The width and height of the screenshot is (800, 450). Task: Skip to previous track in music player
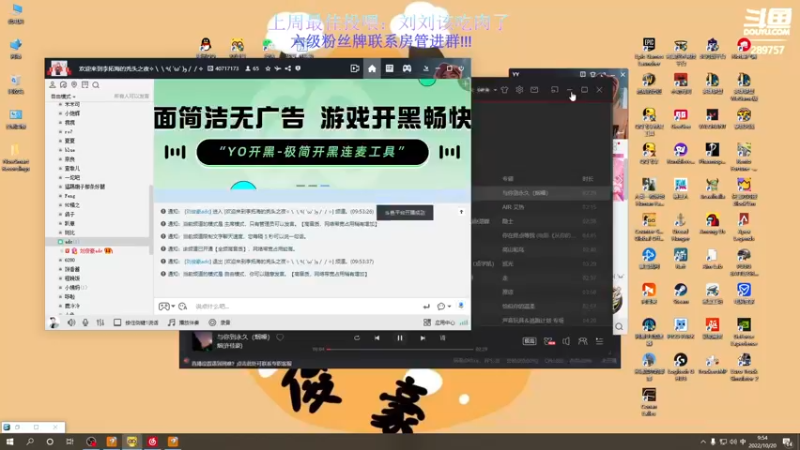point(377,338)
